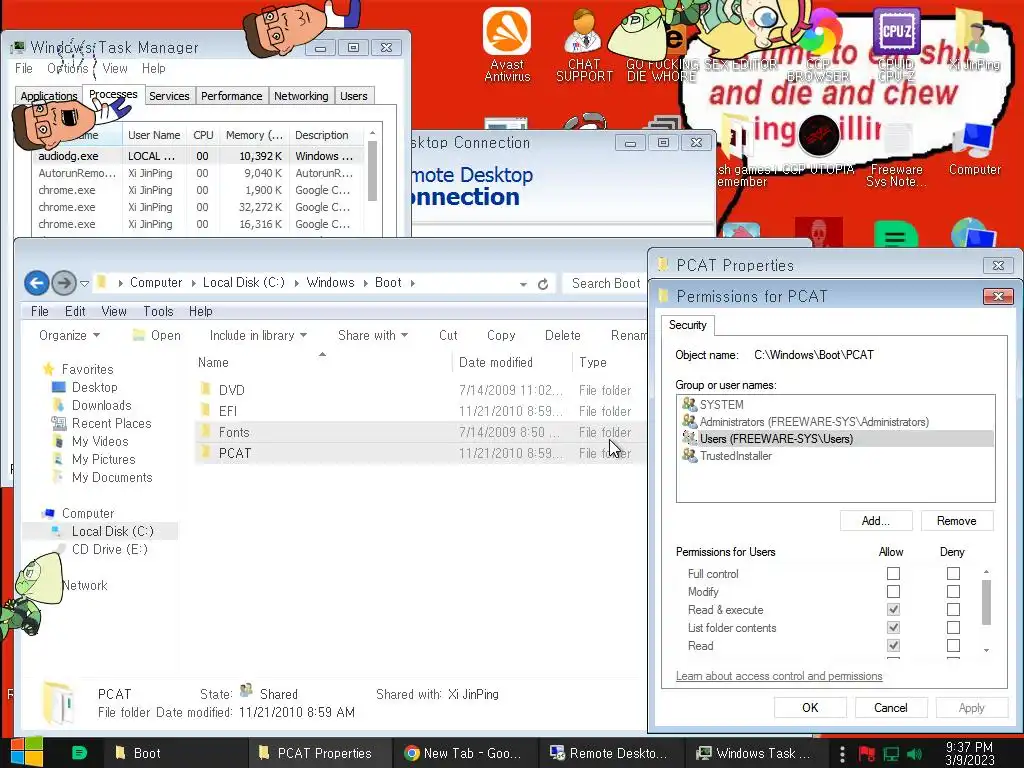
Task: Open the address bar history dropdown
Action: pos(523,284)
